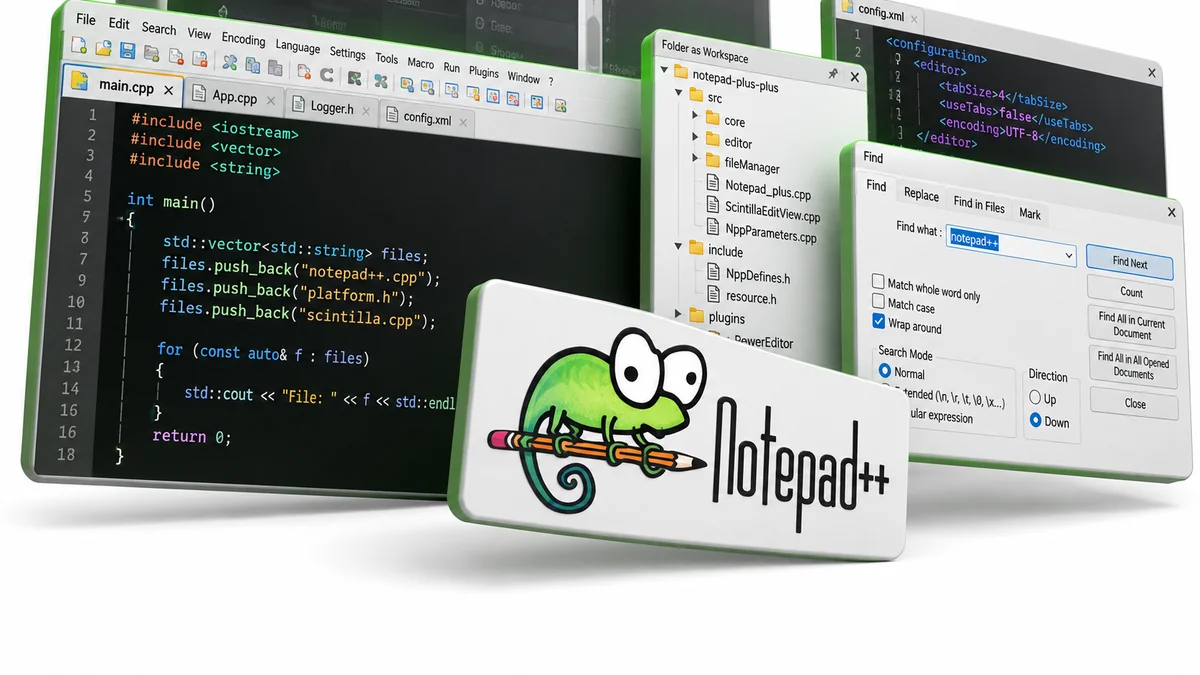Screen dimensions: 1200x675
Task: Collapse the include folder arrow
Action: click(x=679, y=247)
